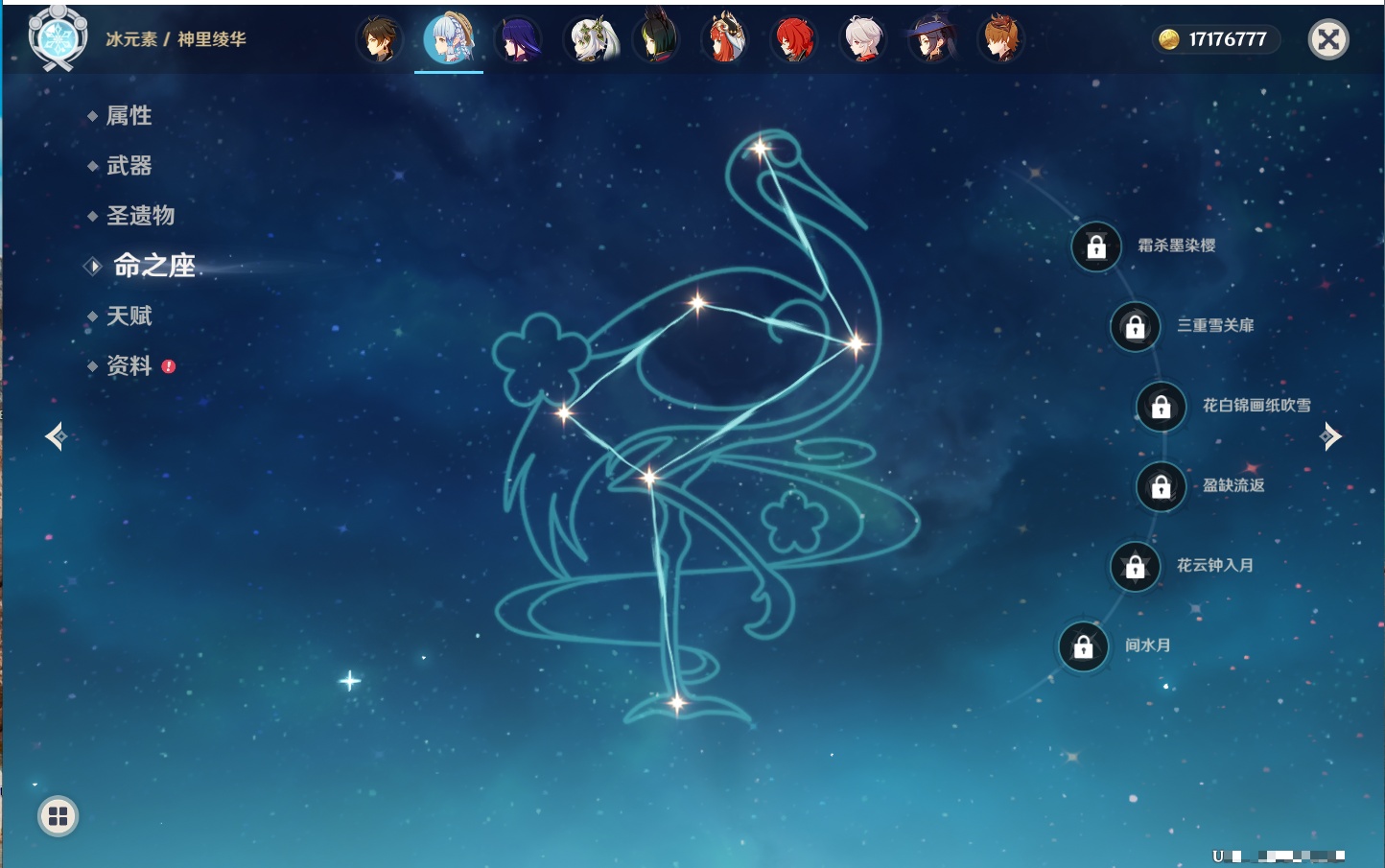Click the star at the crane's head
Image resolution: width=1385 pixels, height=868 pixels.
click(x=761, y=149)
